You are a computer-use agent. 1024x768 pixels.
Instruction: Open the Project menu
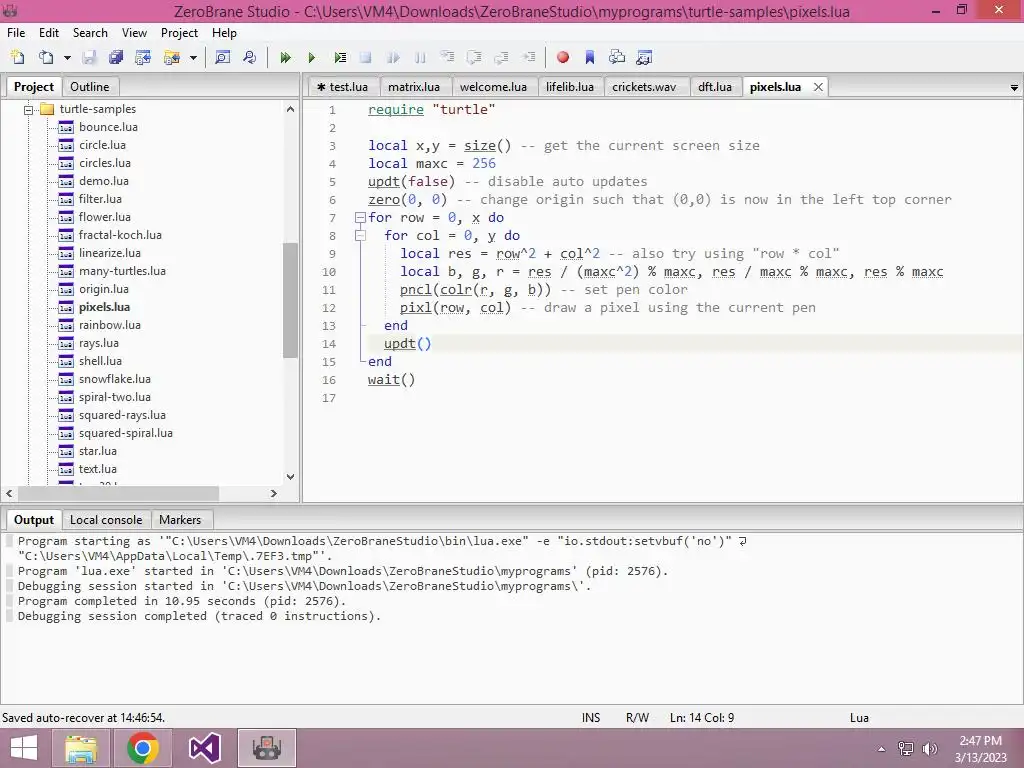179,33
